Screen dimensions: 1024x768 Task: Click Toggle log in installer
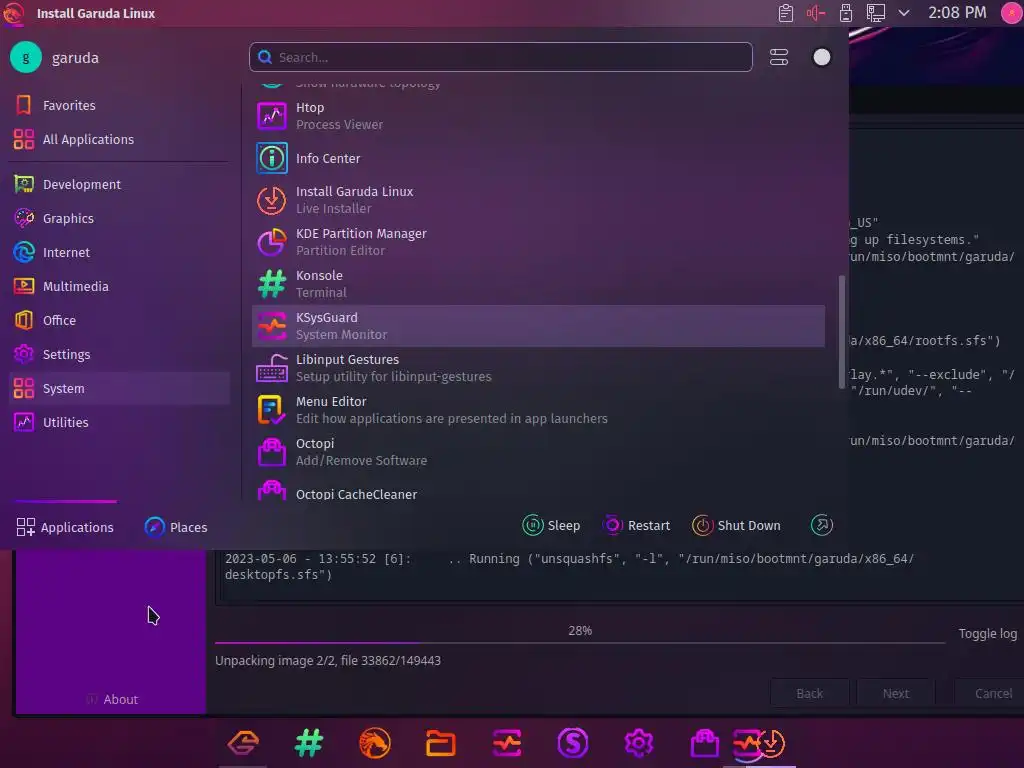(x=987, y=633)
